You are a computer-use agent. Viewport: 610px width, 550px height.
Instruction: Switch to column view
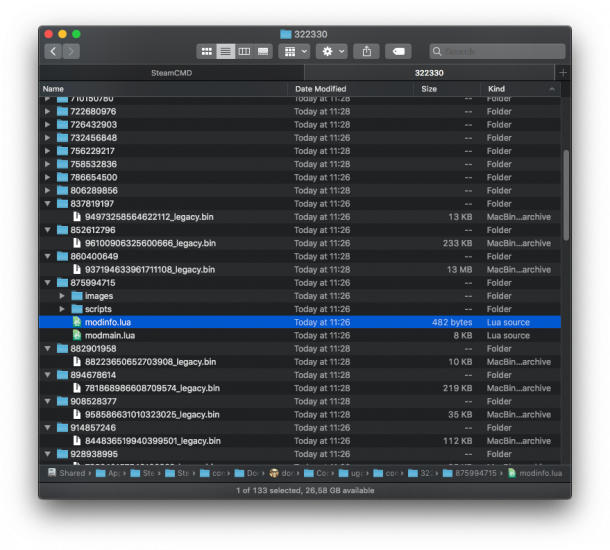[244, 51]
